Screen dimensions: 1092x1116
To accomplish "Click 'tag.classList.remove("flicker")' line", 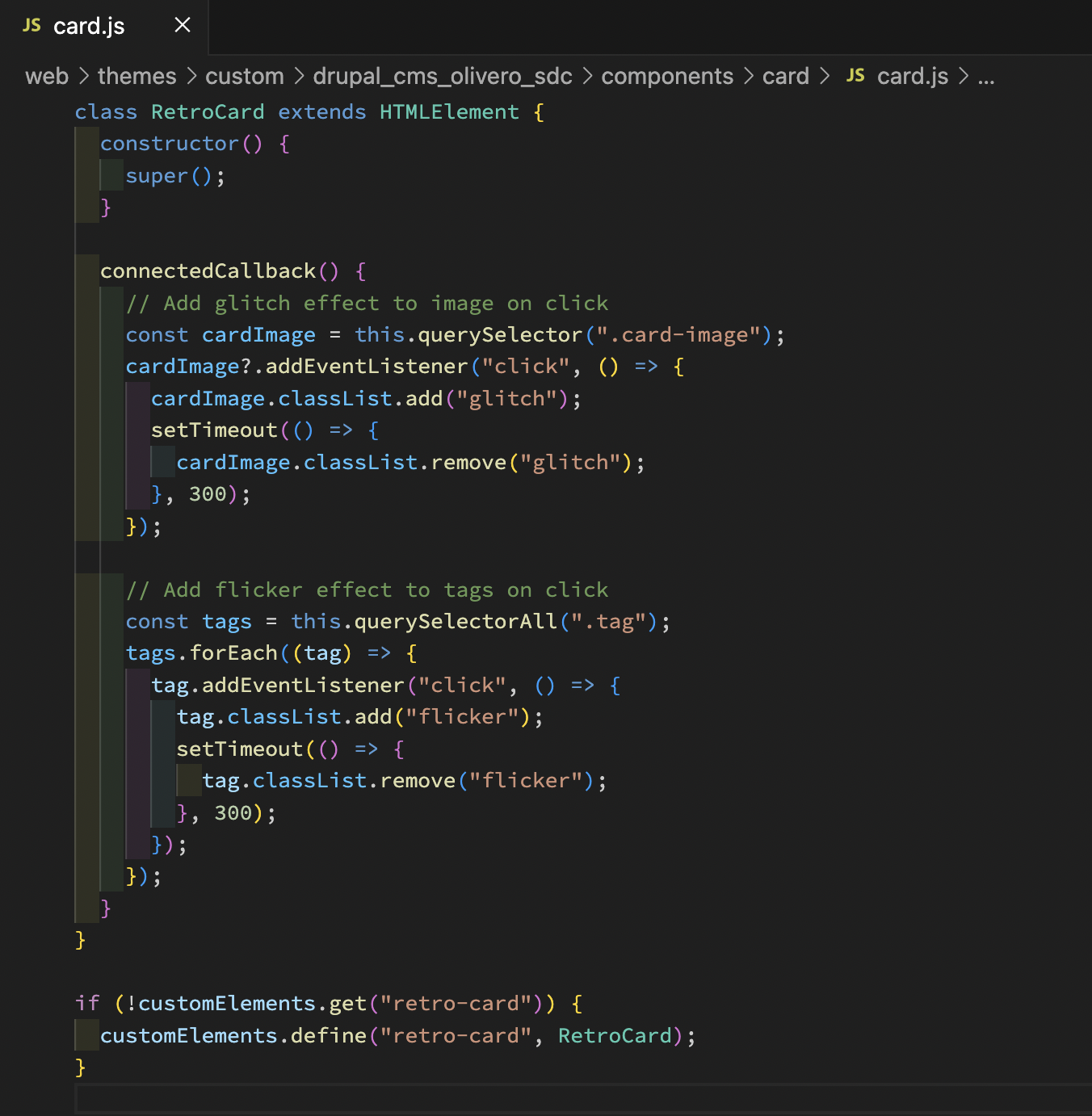I will 404,781.
